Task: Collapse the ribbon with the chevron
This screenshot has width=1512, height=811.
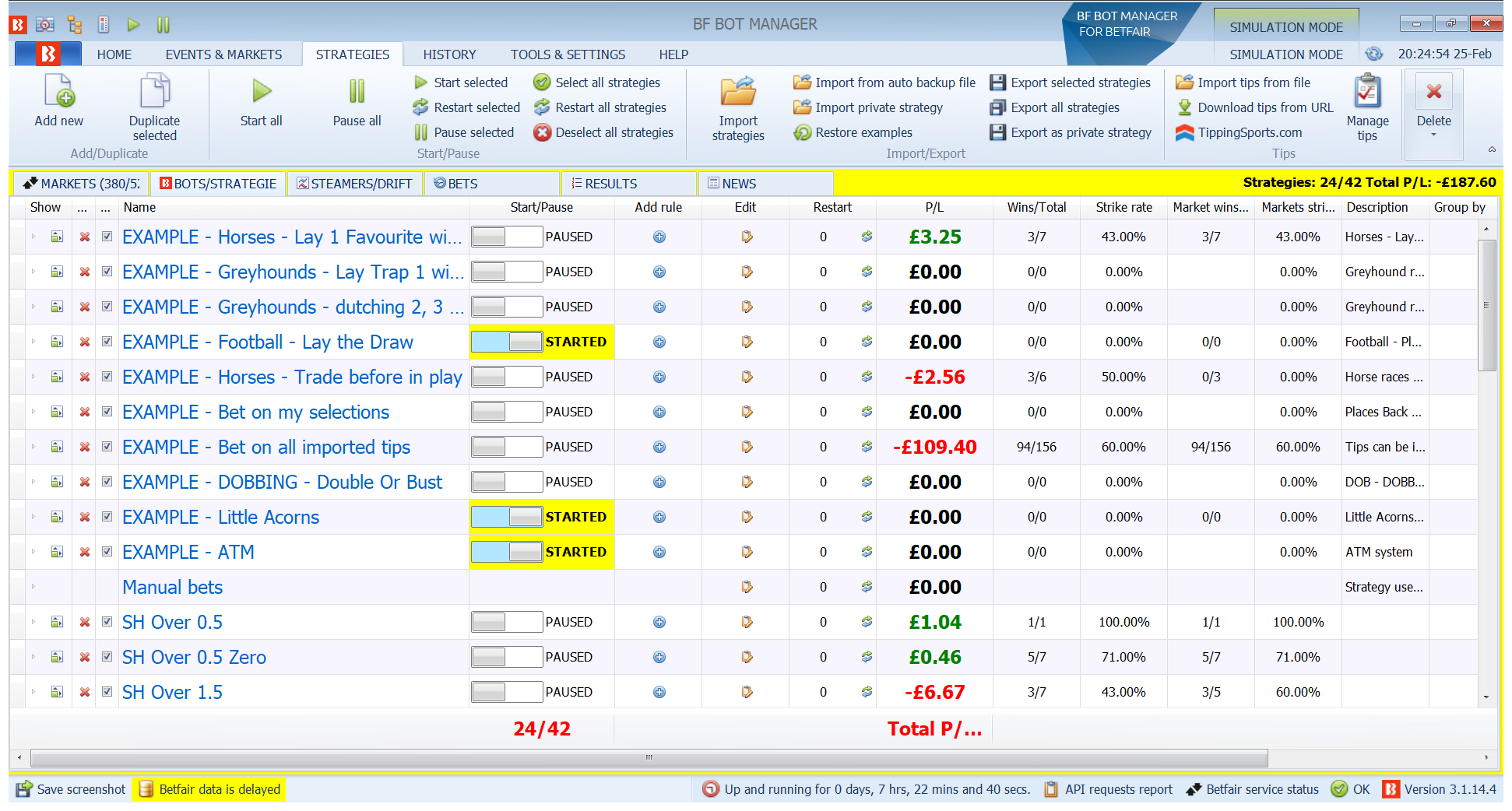Action: (1492, 149)
